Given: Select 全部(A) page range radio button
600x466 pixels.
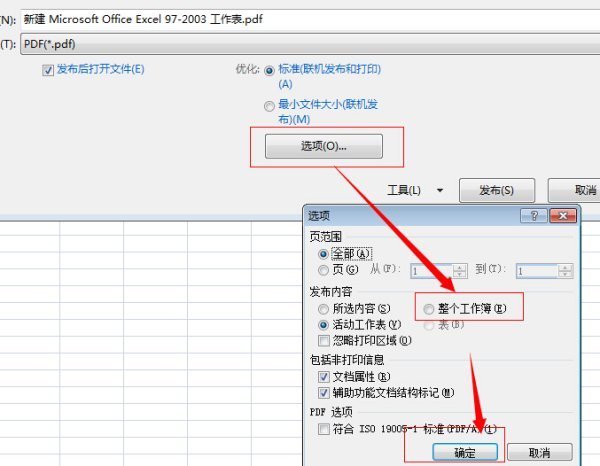Looking at the screenshot, I should [323, 254].
